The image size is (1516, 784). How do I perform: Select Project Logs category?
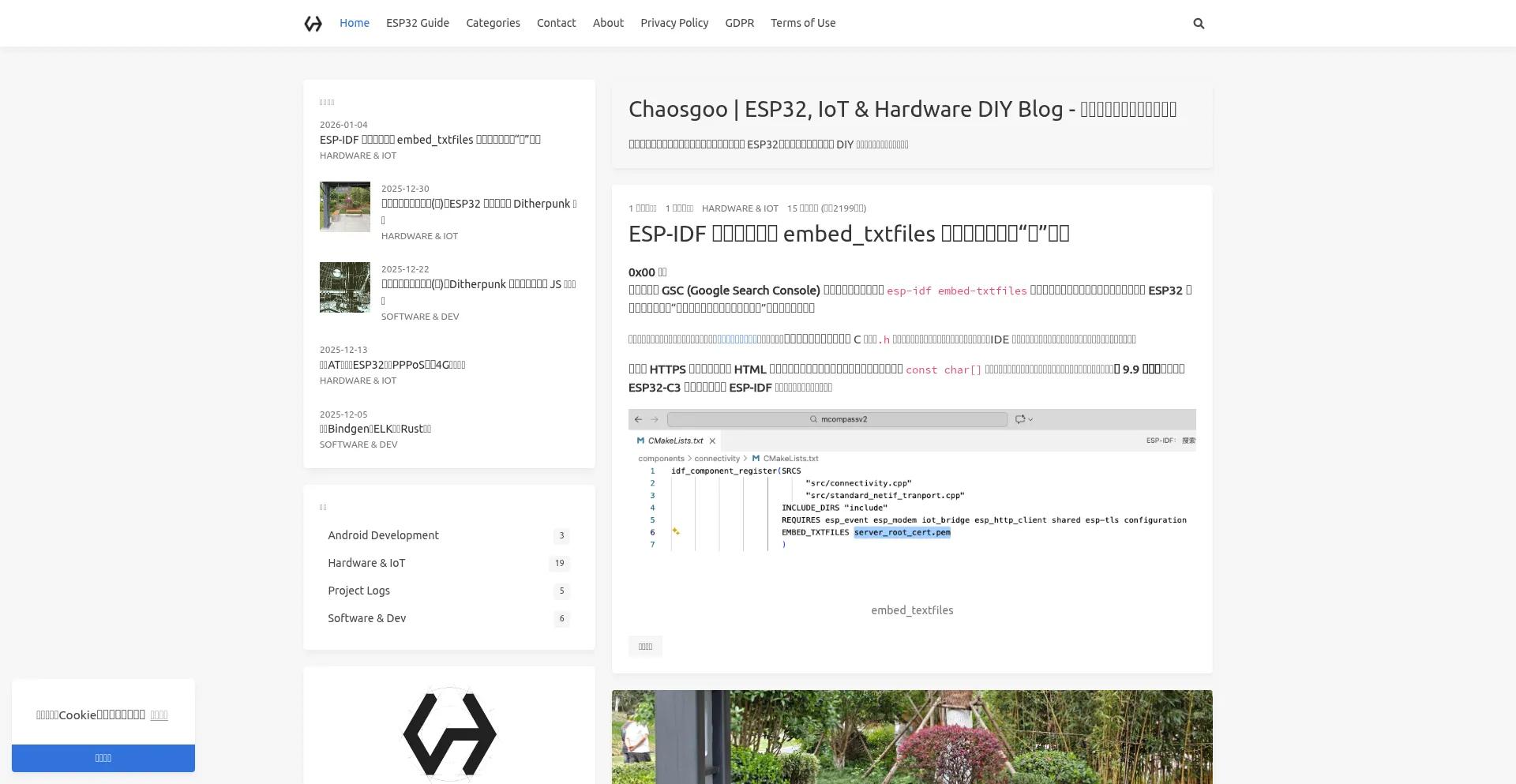click(x=448, y=591)
